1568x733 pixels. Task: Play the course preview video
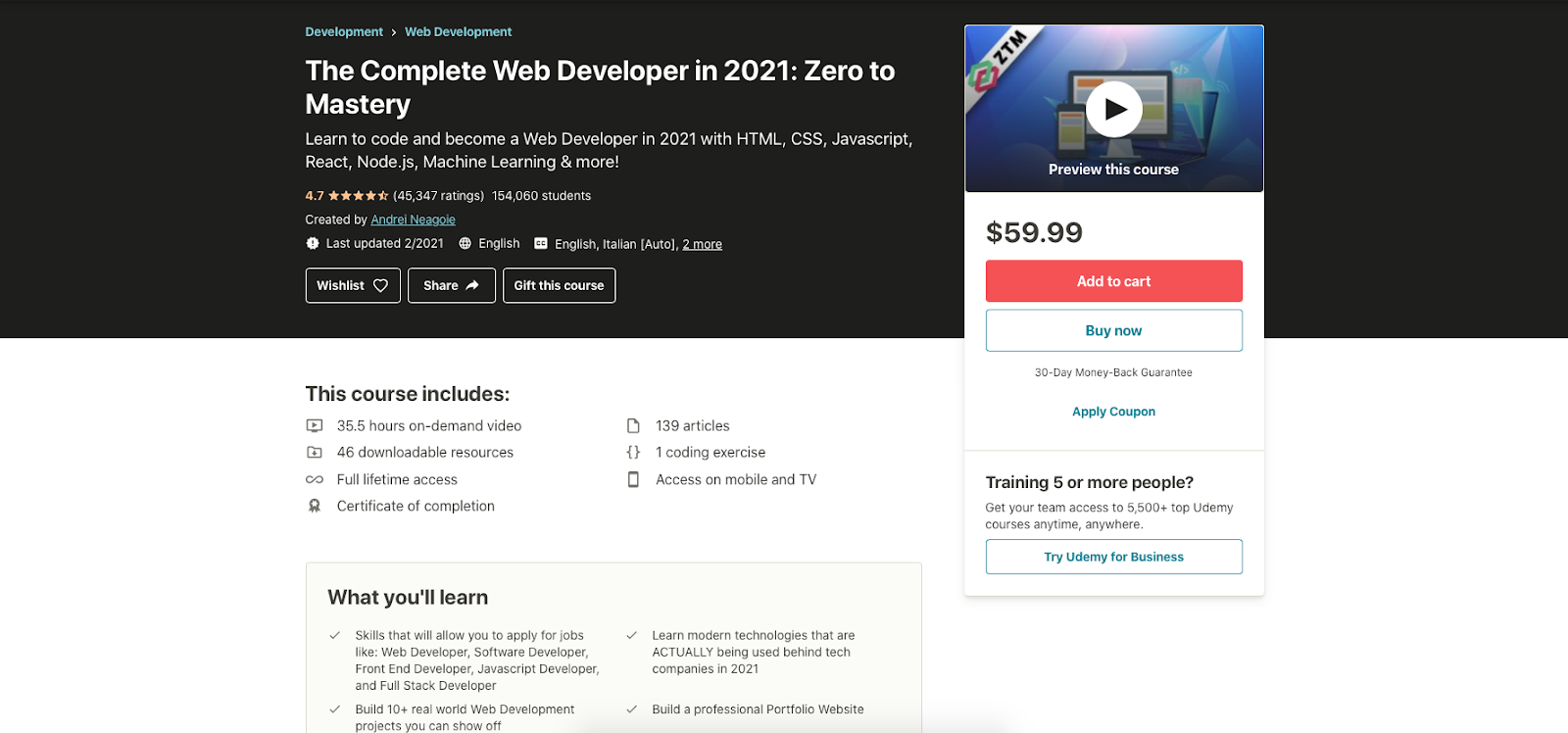pos(1114,109)
